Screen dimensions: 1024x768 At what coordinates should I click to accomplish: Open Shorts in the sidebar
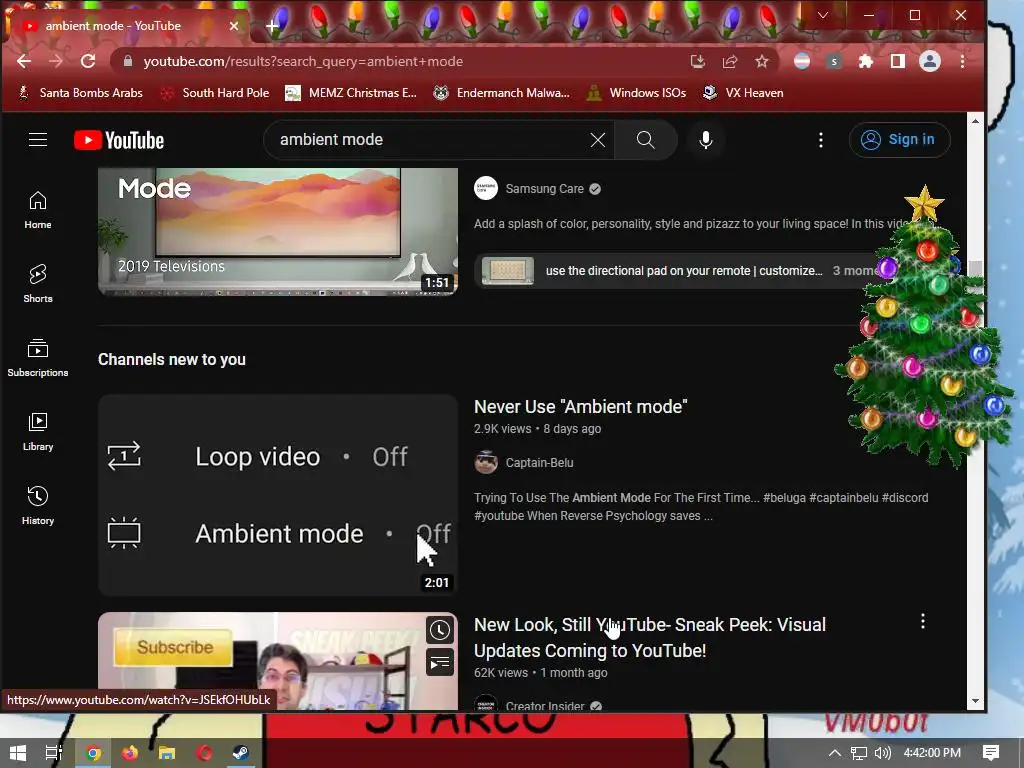38,283
